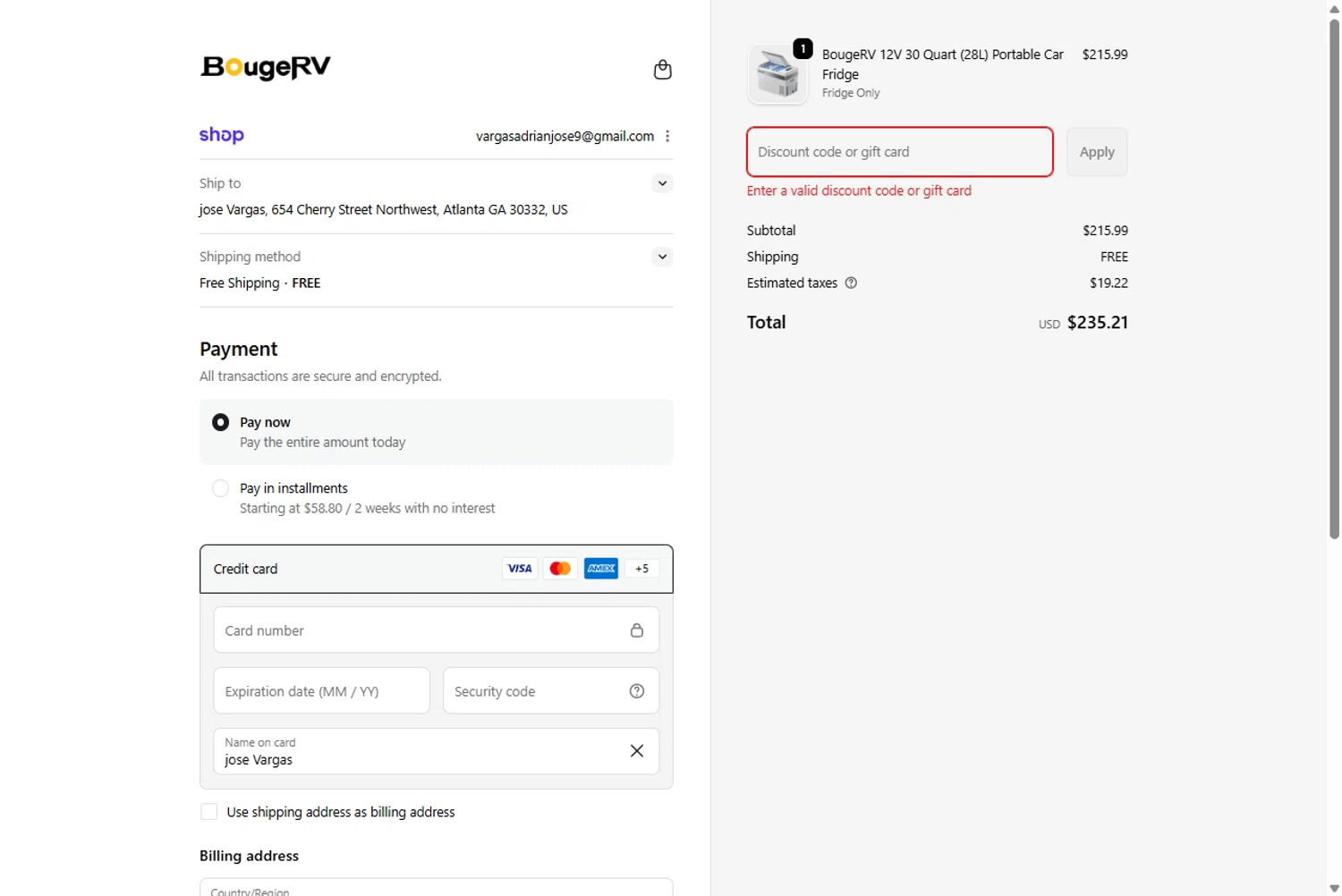
Task: Click the Security code field
Action: pyautogui.click(x=551, y=691)
